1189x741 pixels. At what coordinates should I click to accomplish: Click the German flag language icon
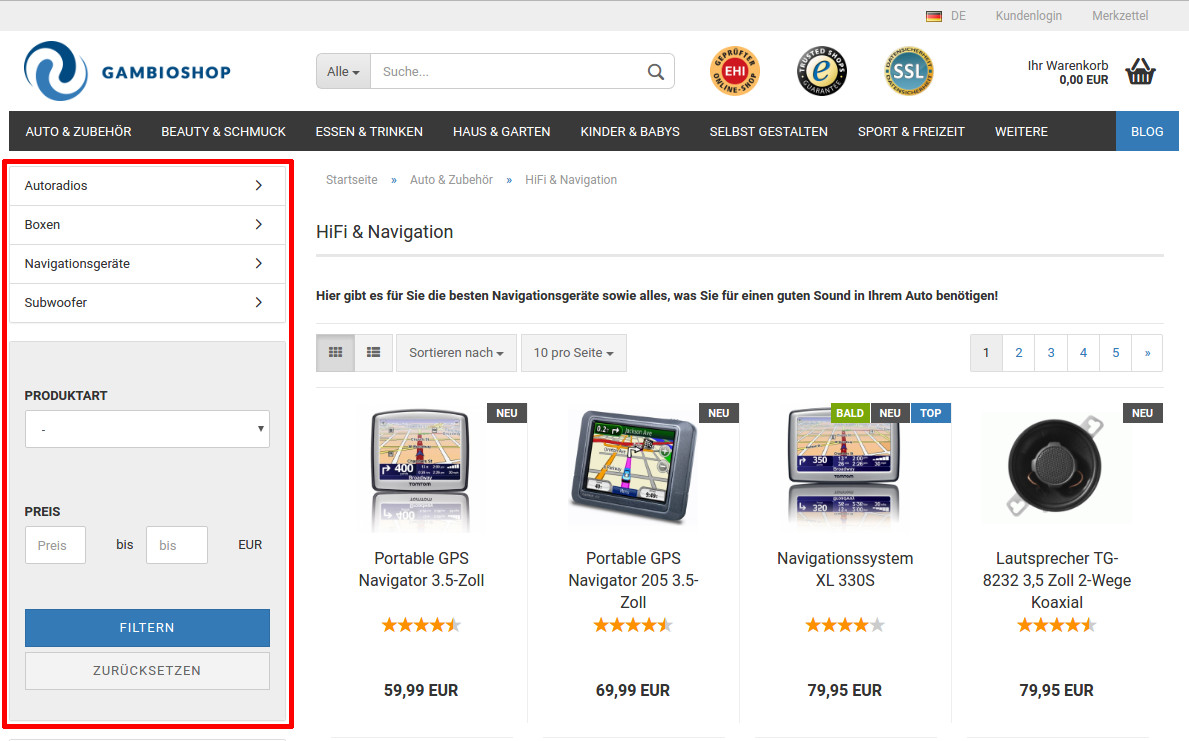point(934,16)
